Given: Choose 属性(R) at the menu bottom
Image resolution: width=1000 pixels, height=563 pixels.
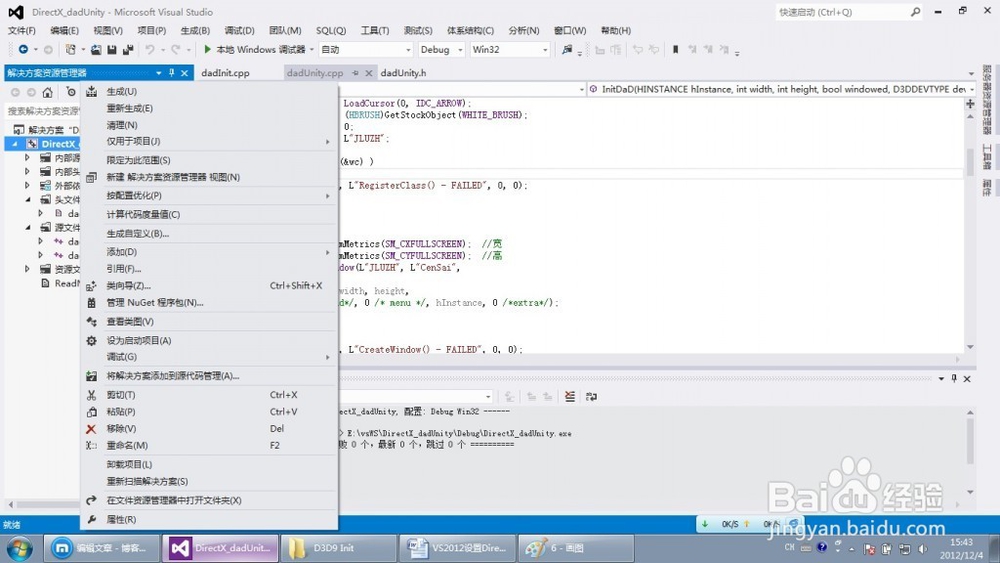Looking at the screenshot, I should coord(210,520).
